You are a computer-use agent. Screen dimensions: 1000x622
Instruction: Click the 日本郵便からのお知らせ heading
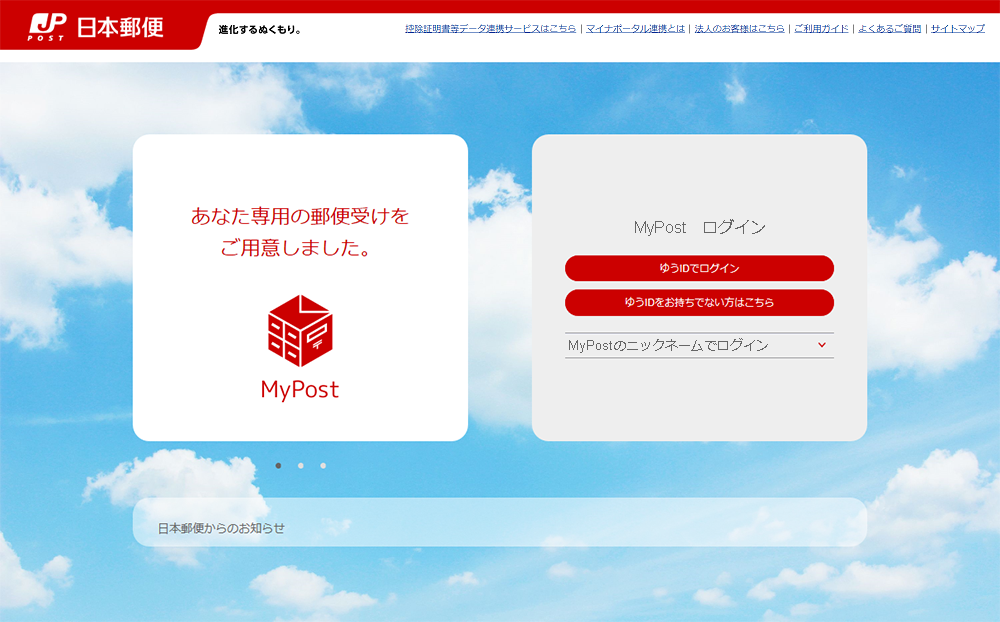[221, 528]
